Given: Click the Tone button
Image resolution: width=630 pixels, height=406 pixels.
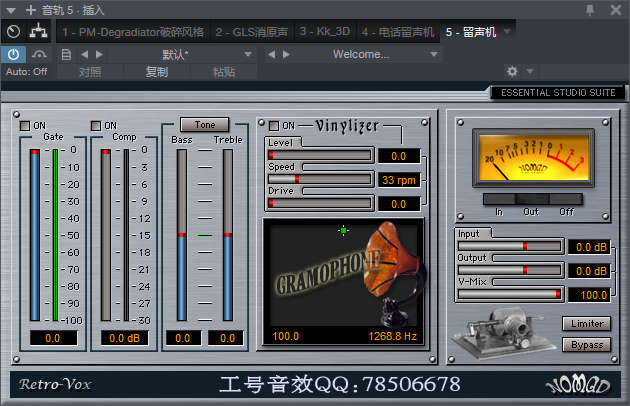Looking at the screenshot, I should pos(205,125).
